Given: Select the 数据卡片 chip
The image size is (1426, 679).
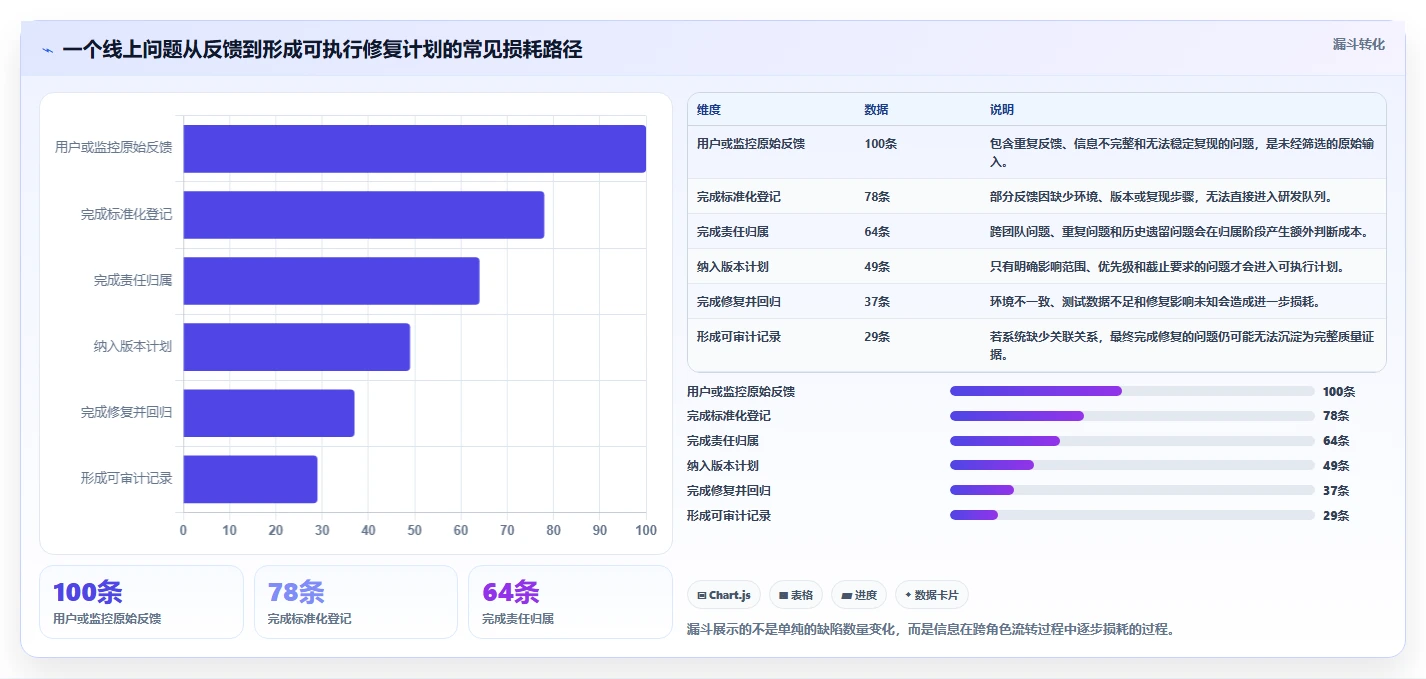Looking at the screenshot, I should (931, 595).
